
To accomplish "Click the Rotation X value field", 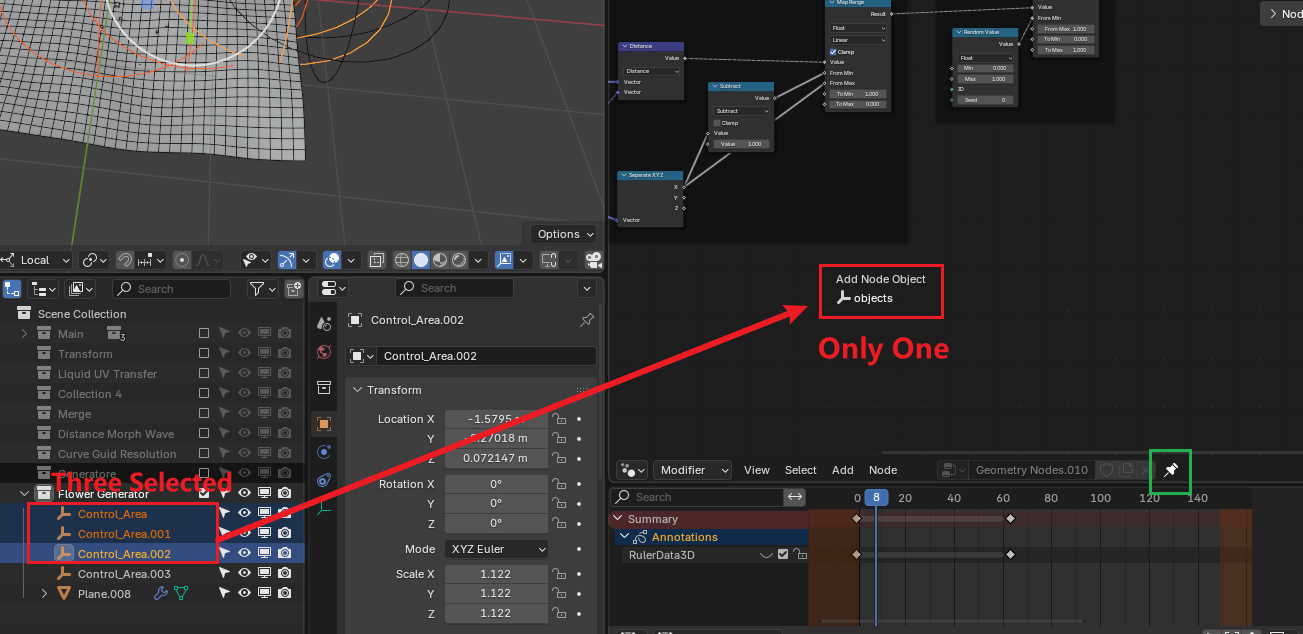I will point(497,484).
